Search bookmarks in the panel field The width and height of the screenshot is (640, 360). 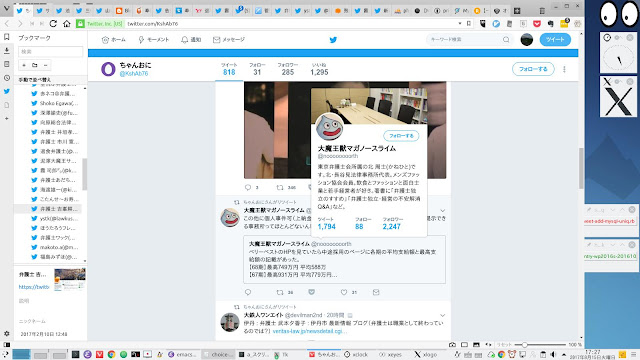point(51,51)
